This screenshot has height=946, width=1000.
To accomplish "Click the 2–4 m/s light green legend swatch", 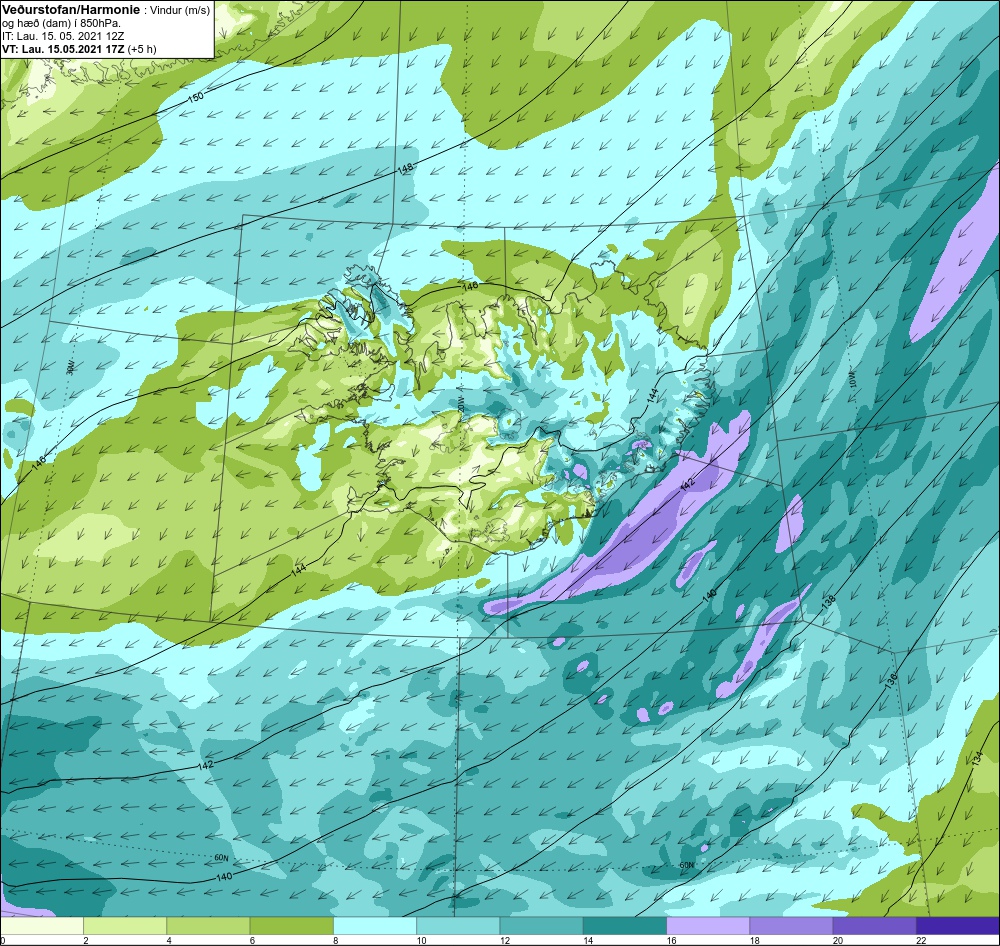I will tap(125, 925).
